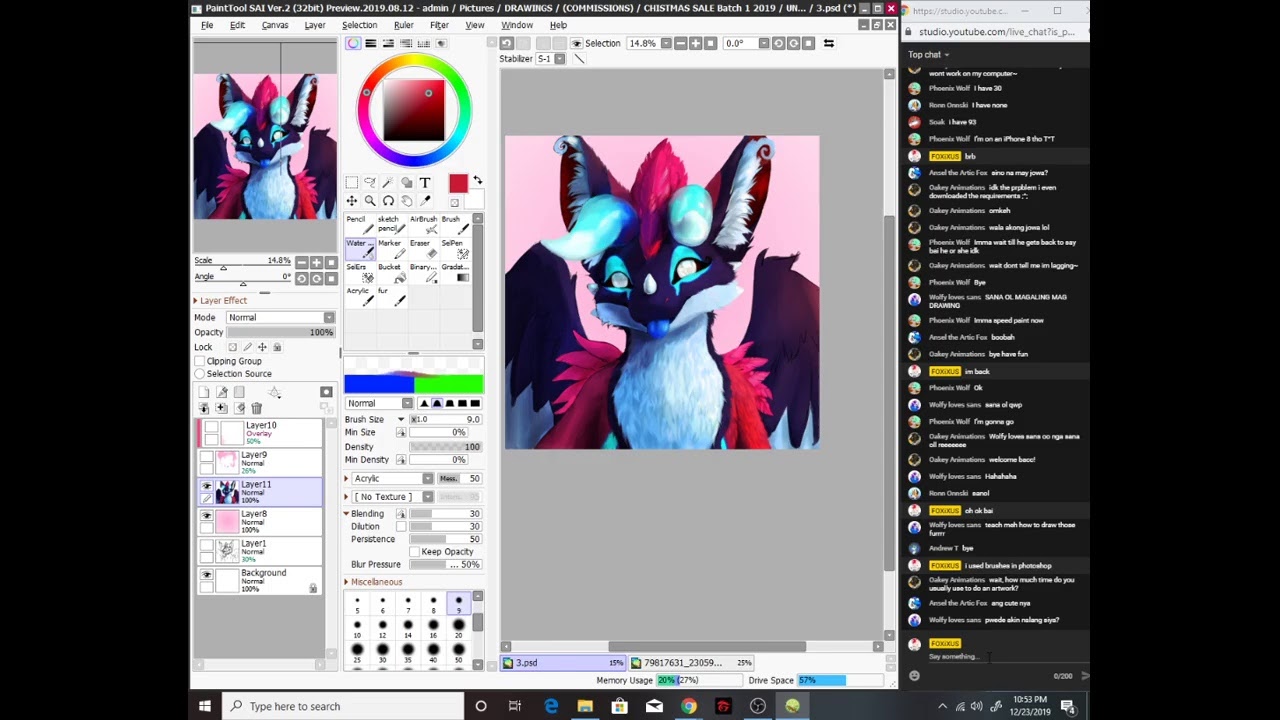Viewport: 1280px width, 720px height.
Task: Select the Hand pan tool
Action: 407,201
